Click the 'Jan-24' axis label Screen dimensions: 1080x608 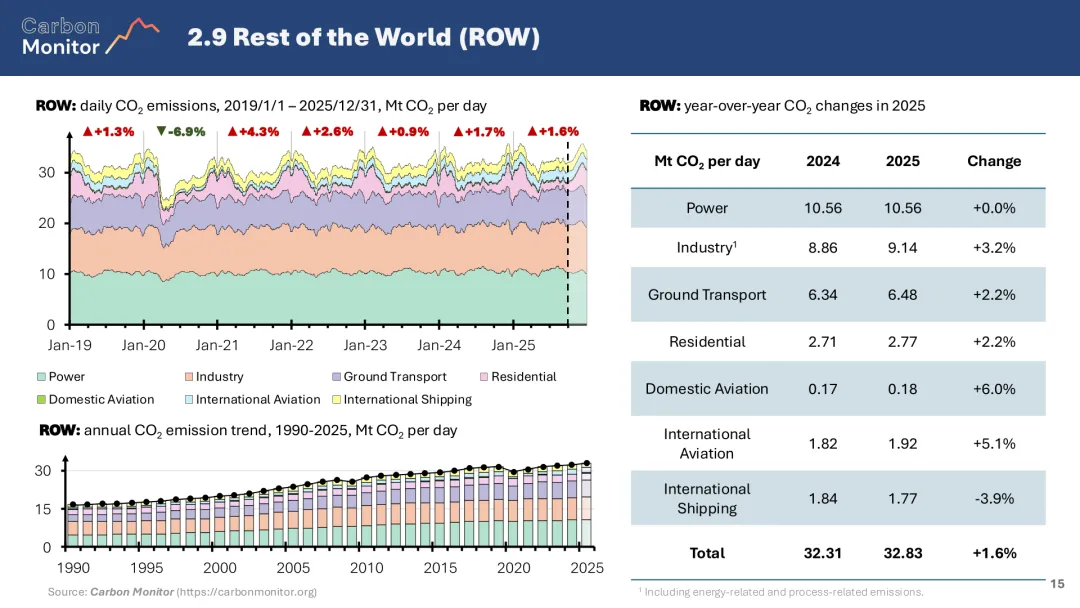pos(439,345)
